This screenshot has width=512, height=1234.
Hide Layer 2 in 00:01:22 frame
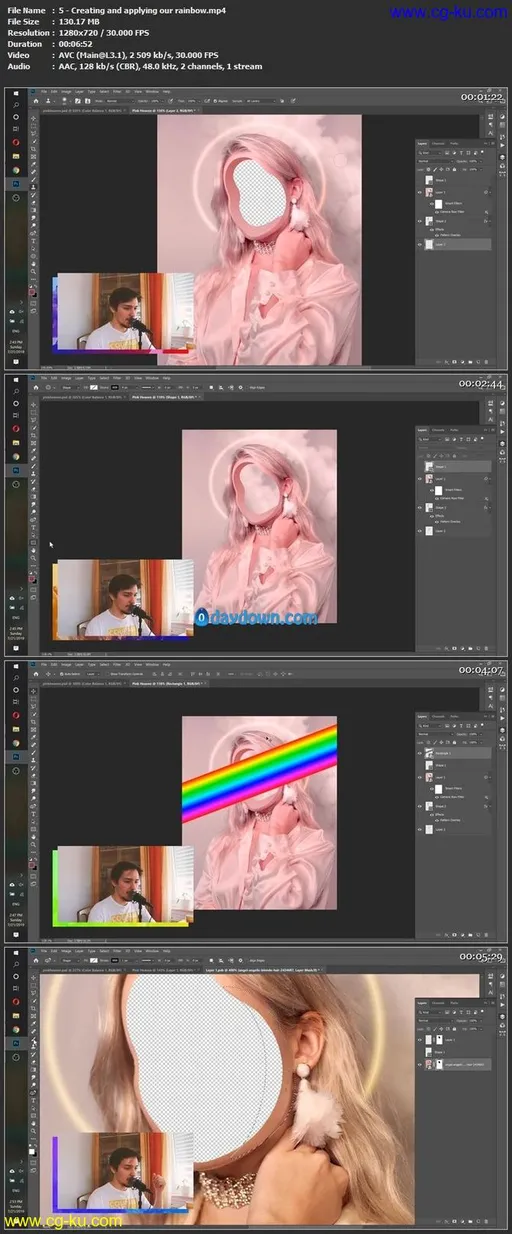(x=420, y=244)
